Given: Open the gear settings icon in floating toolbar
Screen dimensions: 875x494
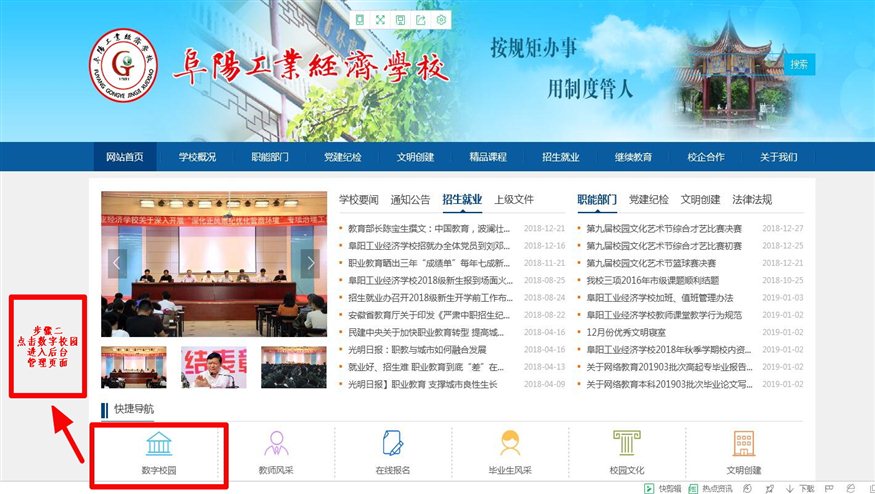Looking at the screenshot, I should [441, 20].
